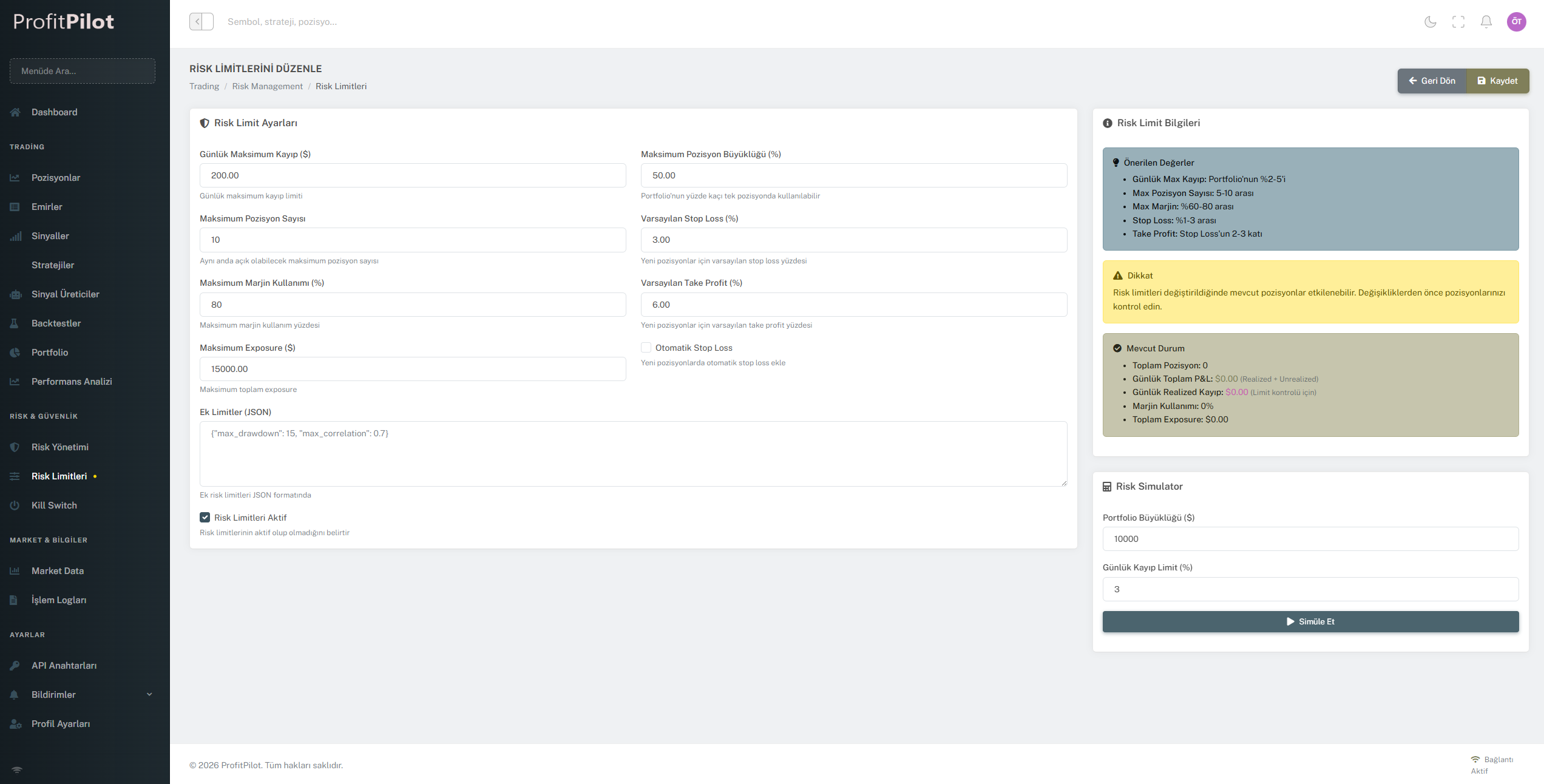Click the Ek Limitler JSON textarea
1544x784 pixels.
pos(632,453)
